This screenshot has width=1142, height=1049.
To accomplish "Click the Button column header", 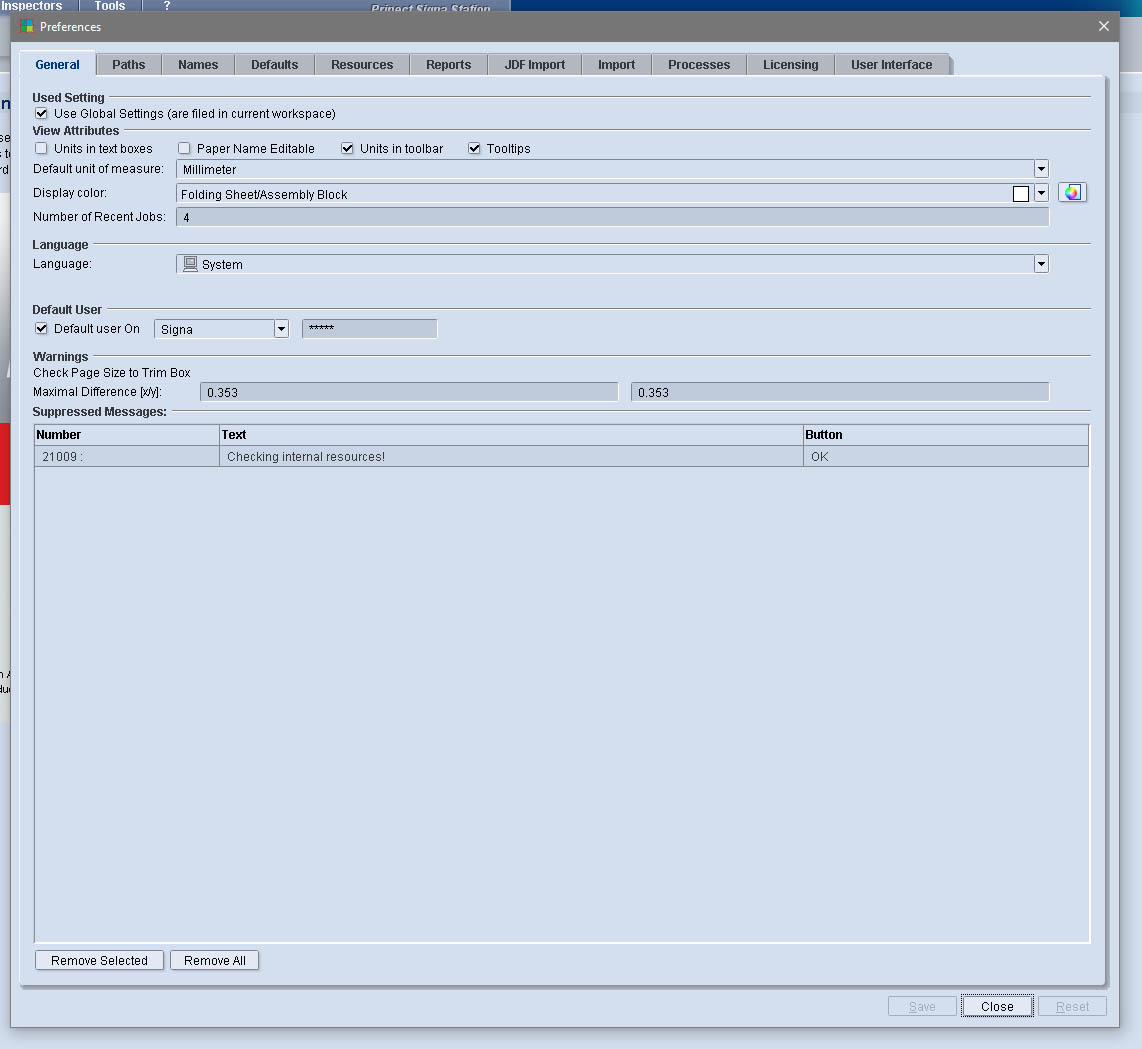I will point(946,435).
